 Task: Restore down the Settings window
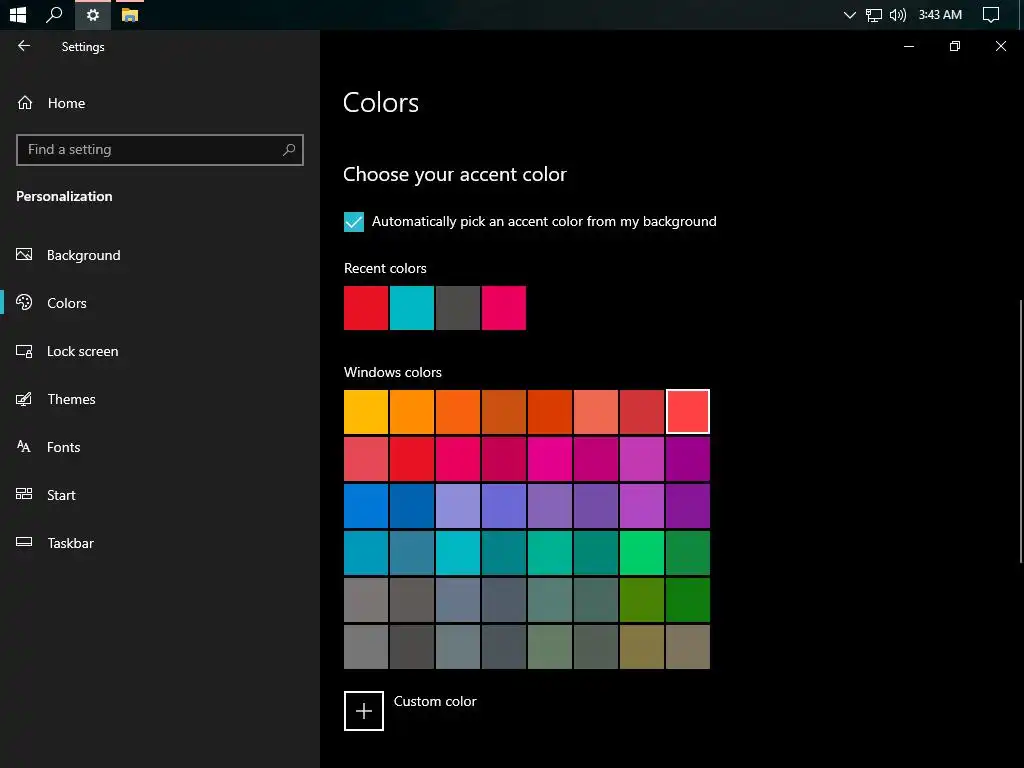click(955, 46)
